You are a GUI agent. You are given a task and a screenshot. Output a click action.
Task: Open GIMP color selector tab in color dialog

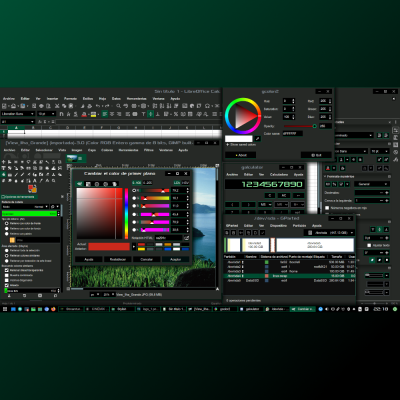pos(79,184)
